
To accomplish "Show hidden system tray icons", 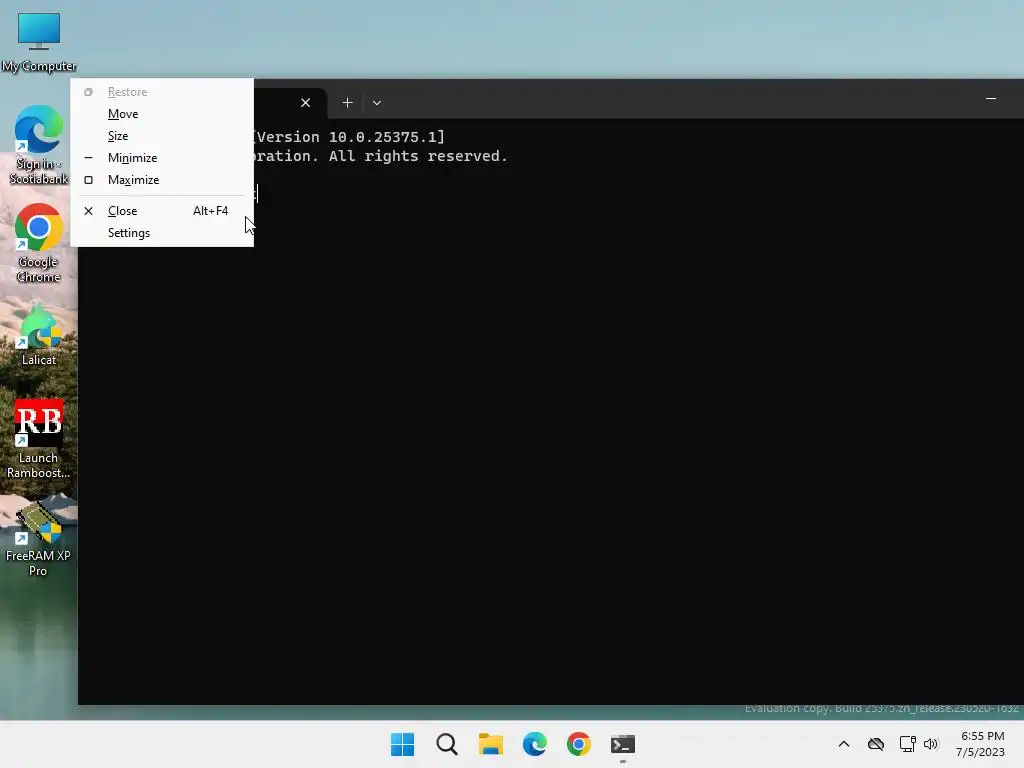I will 844,744.
